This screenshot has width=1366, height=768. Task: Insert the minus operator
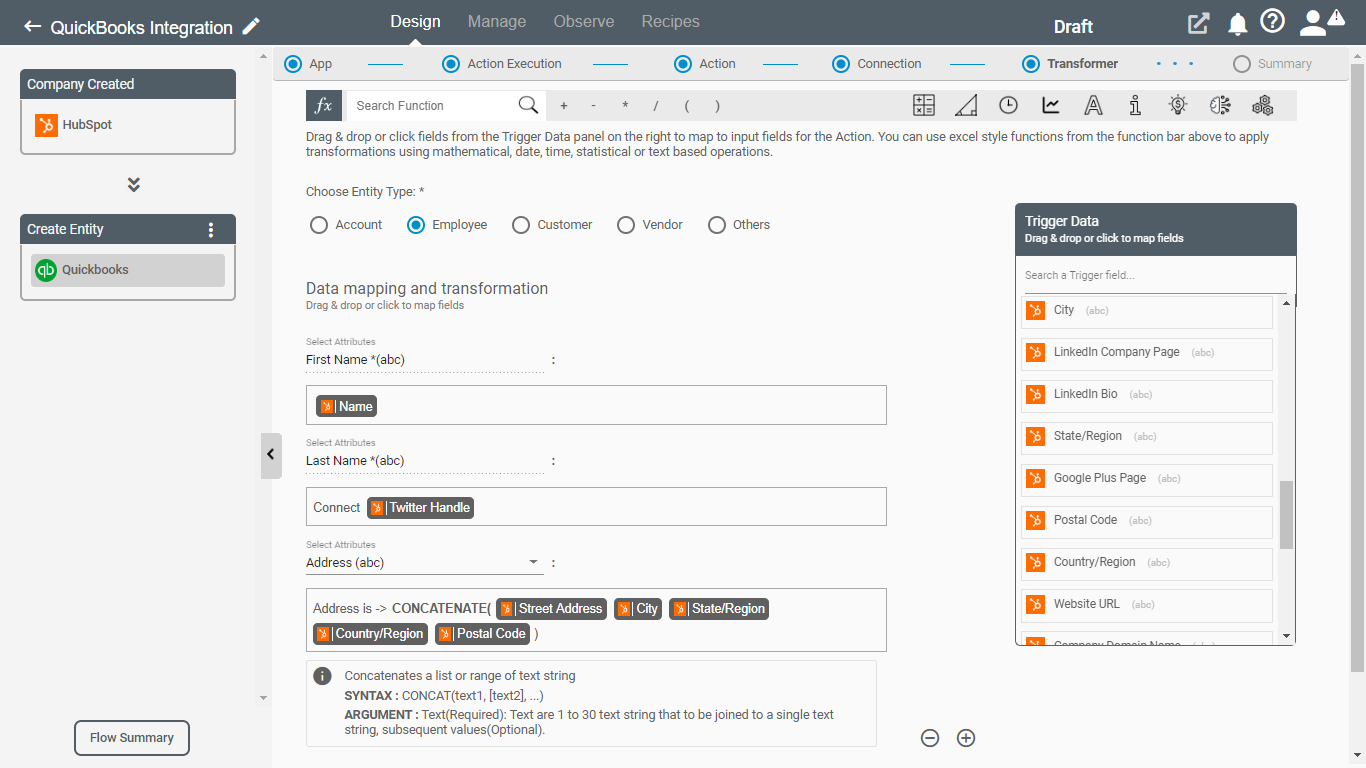pos(594,106)
